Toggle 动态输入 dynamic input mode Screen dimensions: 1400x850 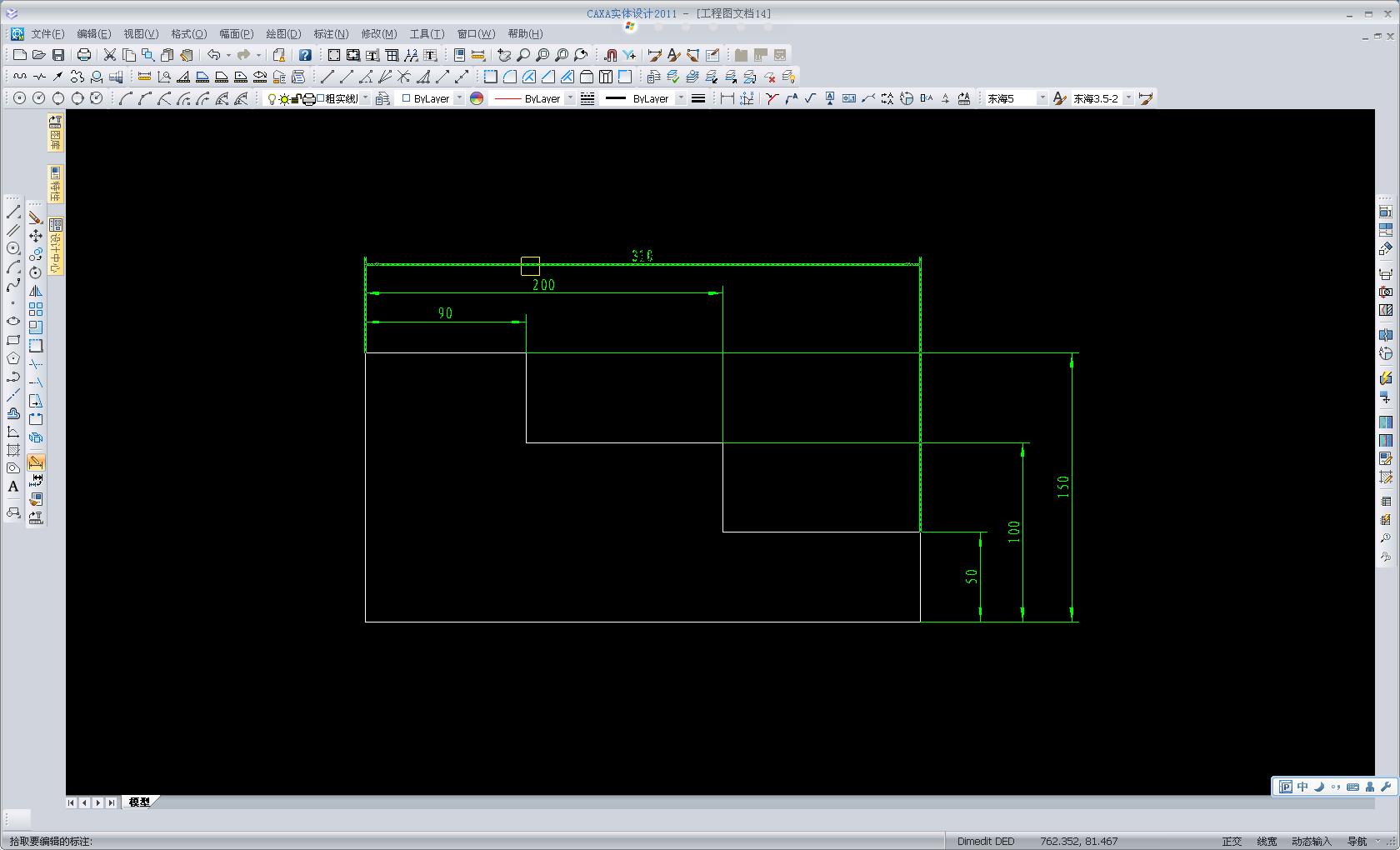(1312, 841)
